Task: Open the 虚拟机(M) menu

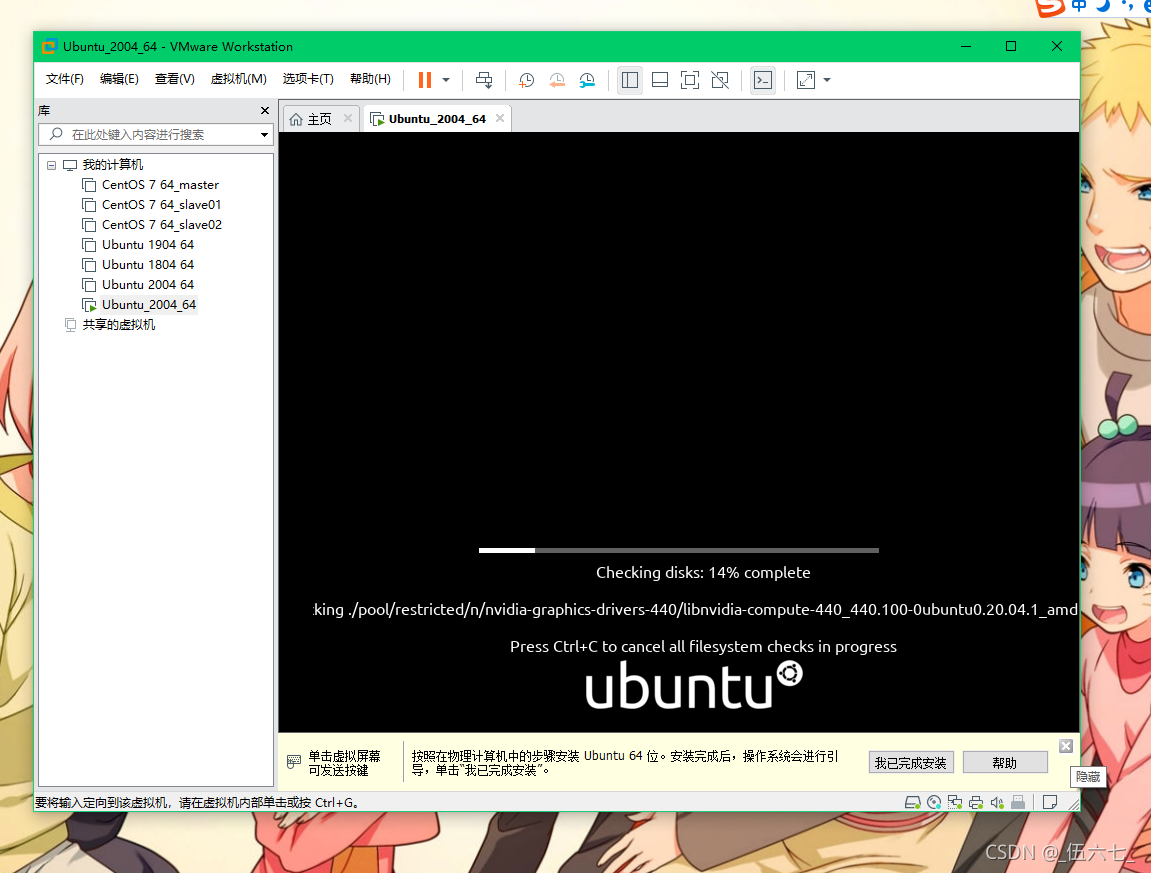Action: click(x=239, y=79)
